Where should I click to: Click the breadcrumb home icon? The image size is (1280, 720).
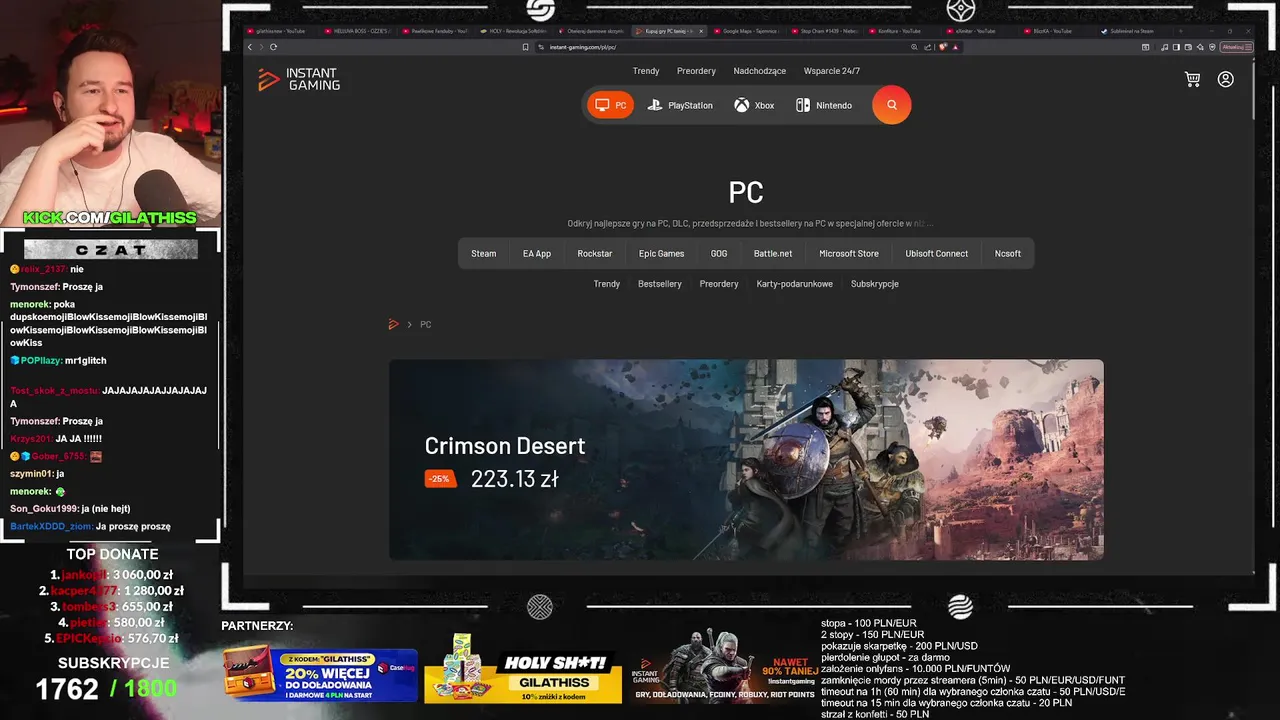coord(394,324)
